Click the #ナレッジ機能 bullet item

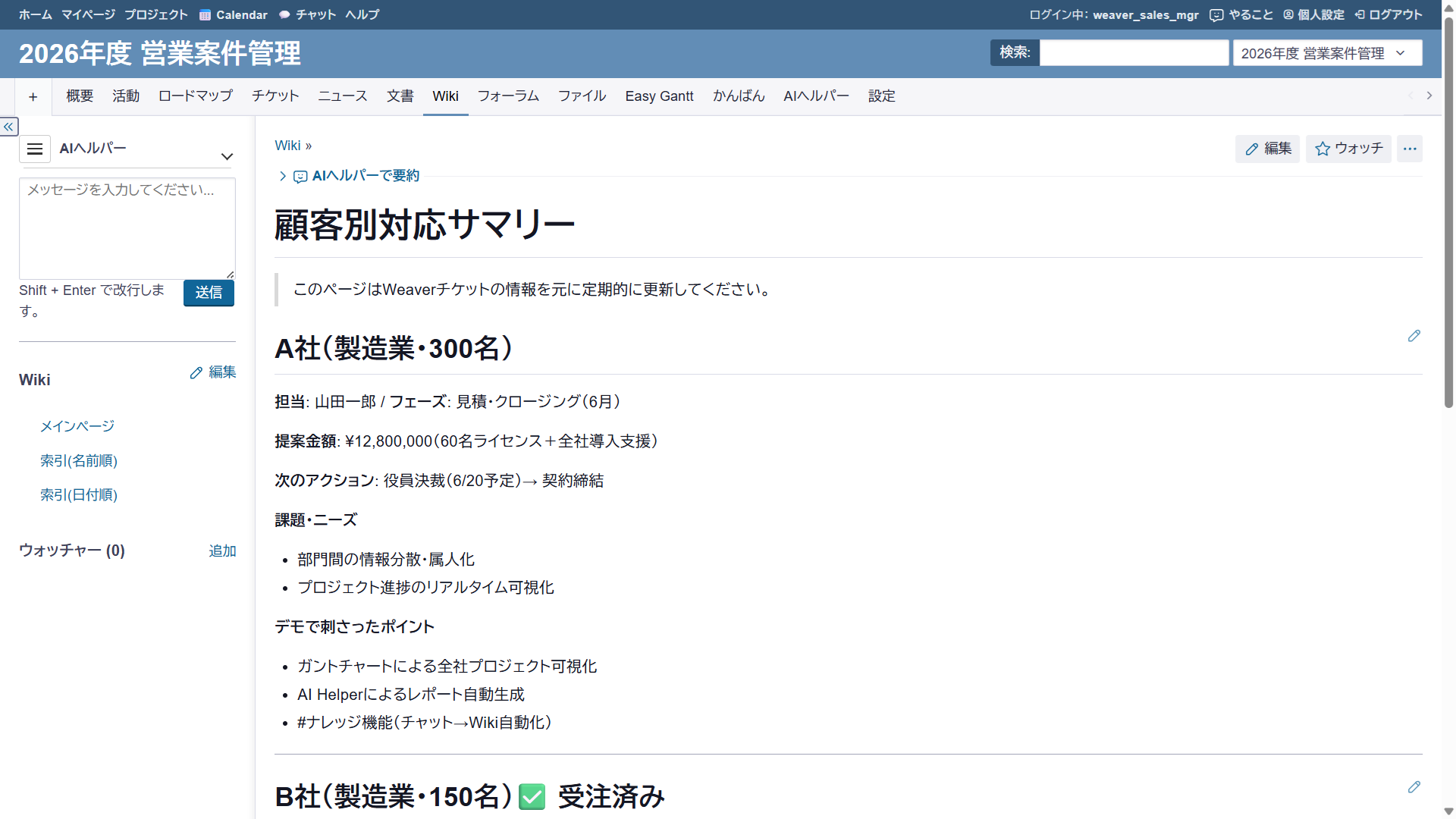pyautogui.click(x=425, y=723)
